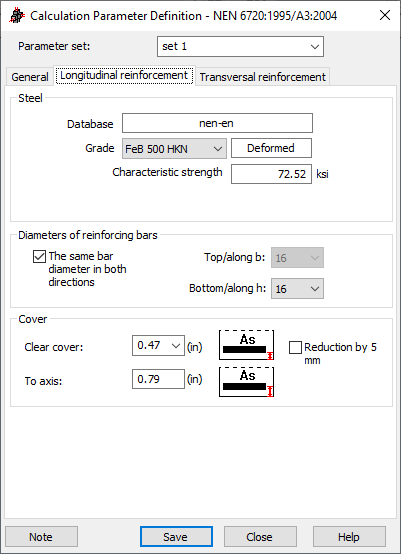Open the Parameter set dropdown
Screen dimensions: 401x554
240,46
